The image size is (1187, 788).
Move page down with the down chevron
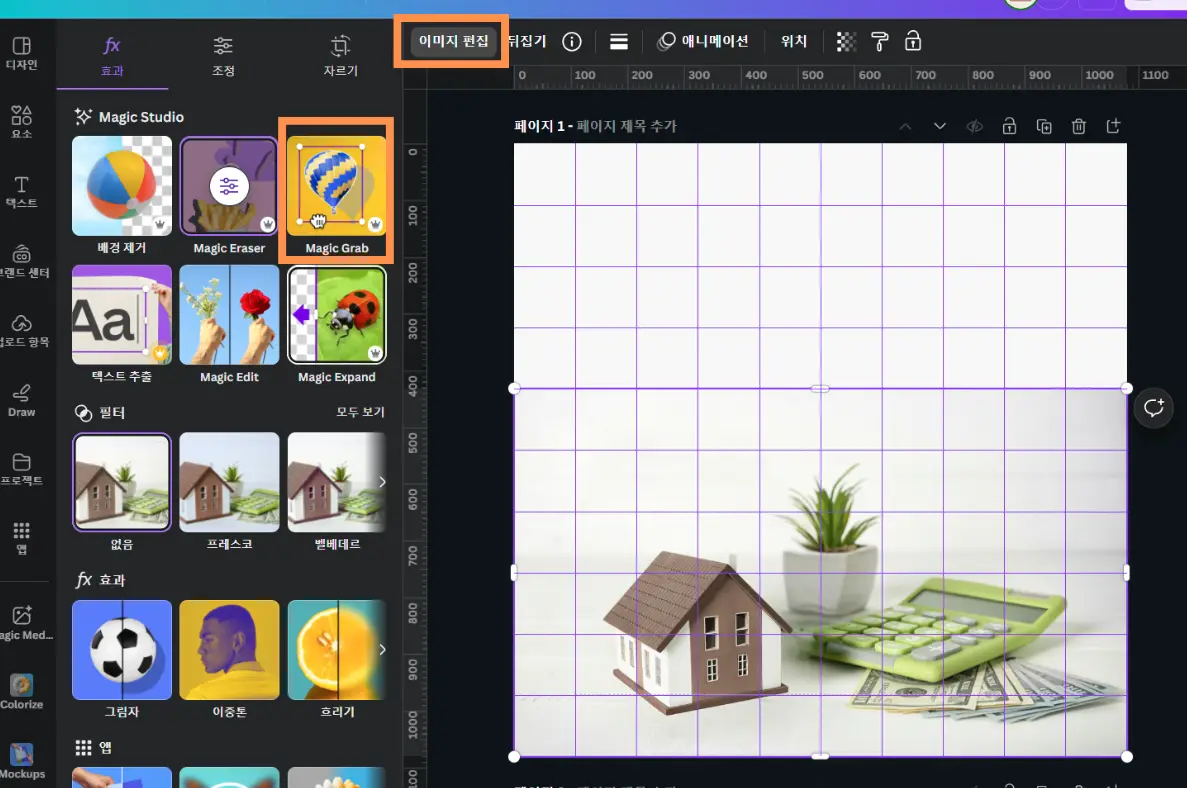(x=939, y=126)
